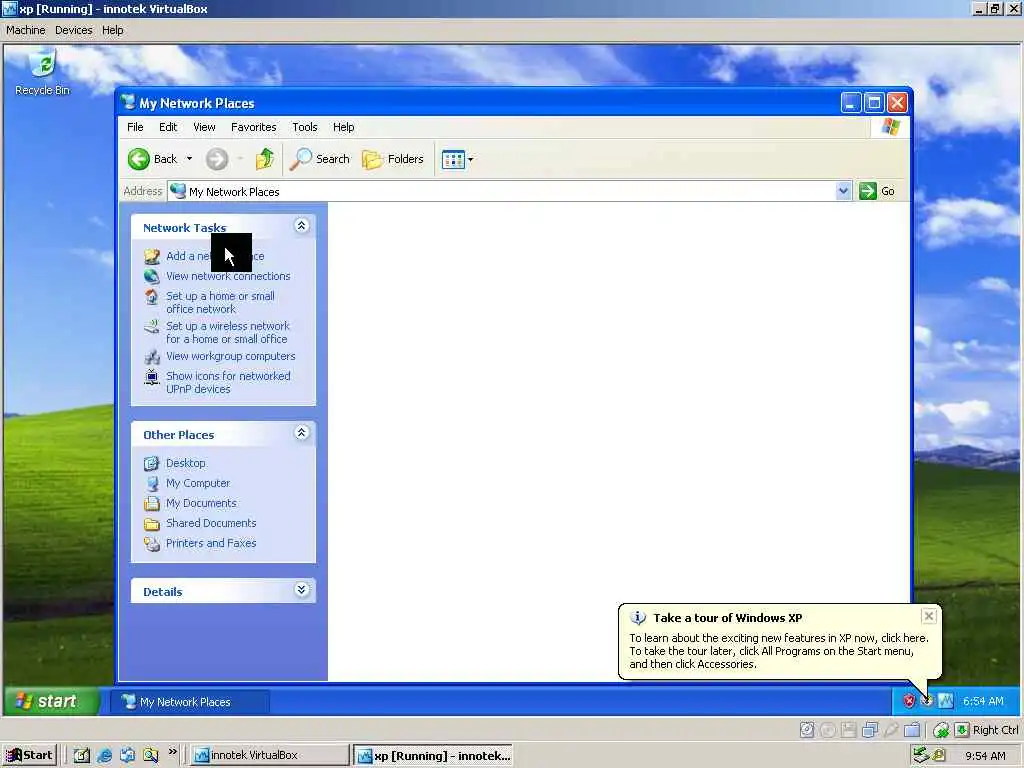The image size is (1024, 768).
Task: Close the Windows XP tour balloon
Action: pyautogui.click(x=928, y=616)
